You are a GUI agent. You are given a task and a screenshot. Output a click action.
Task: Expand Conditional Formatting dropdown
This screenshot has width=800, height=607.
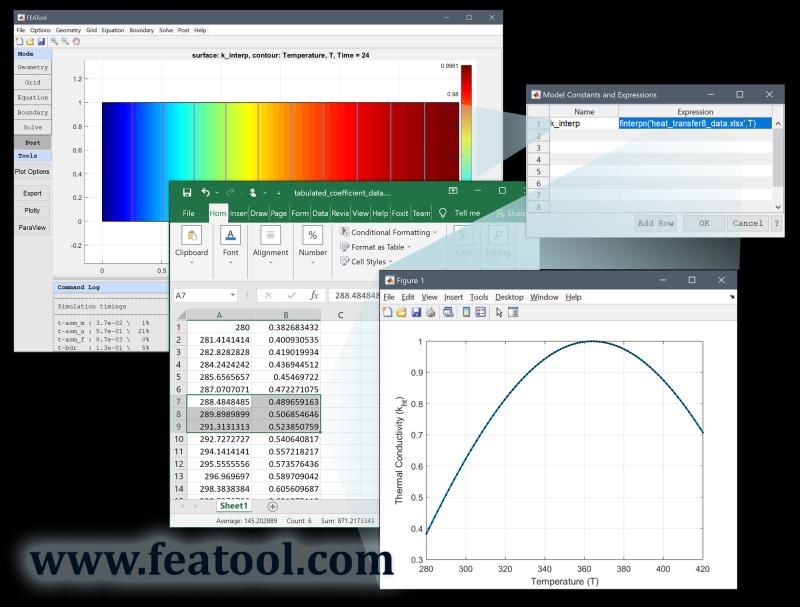[435, 233]
